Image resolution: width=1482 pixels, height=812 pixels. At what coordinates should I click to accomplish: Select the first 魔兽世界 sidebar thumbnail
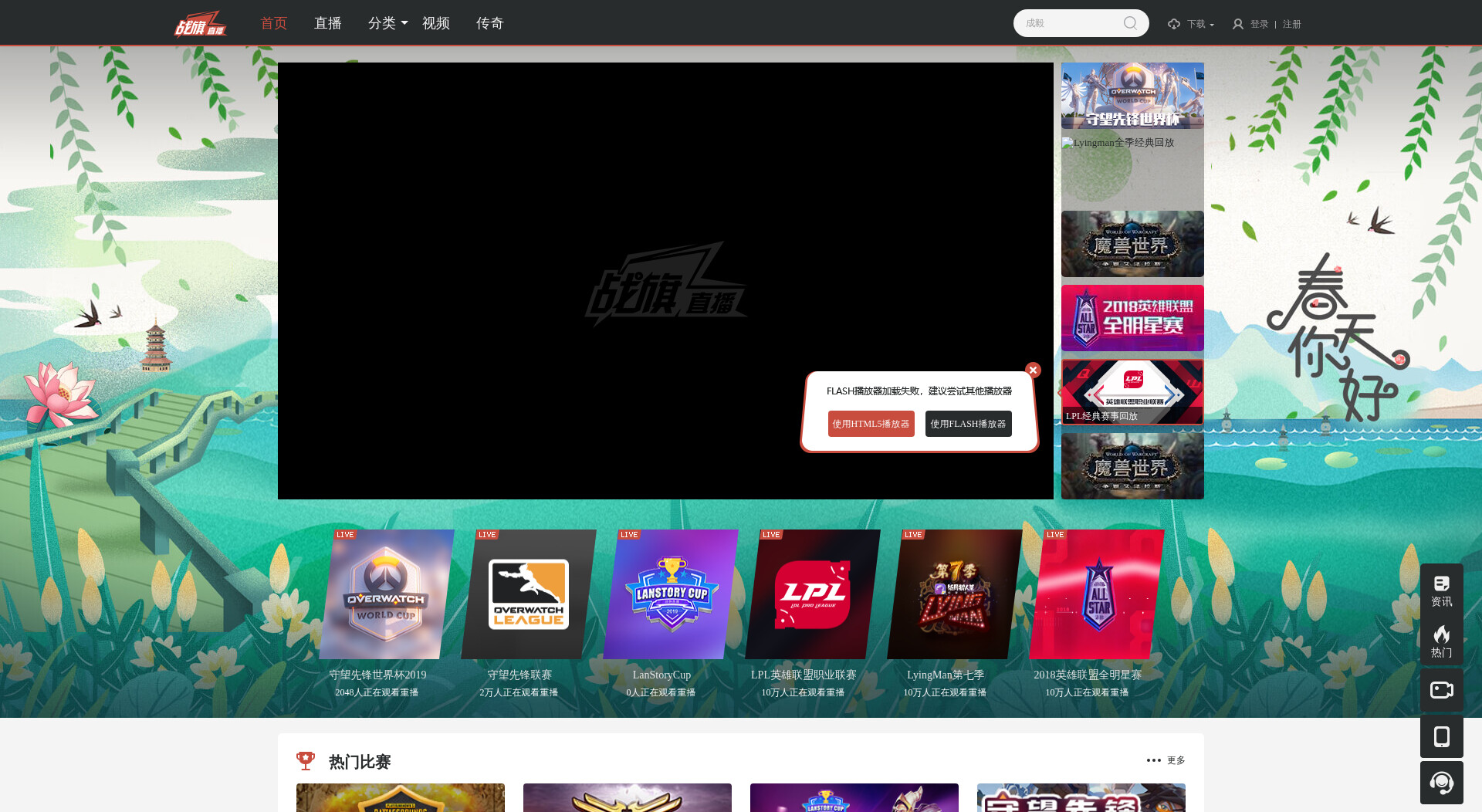coord(1132,244)
